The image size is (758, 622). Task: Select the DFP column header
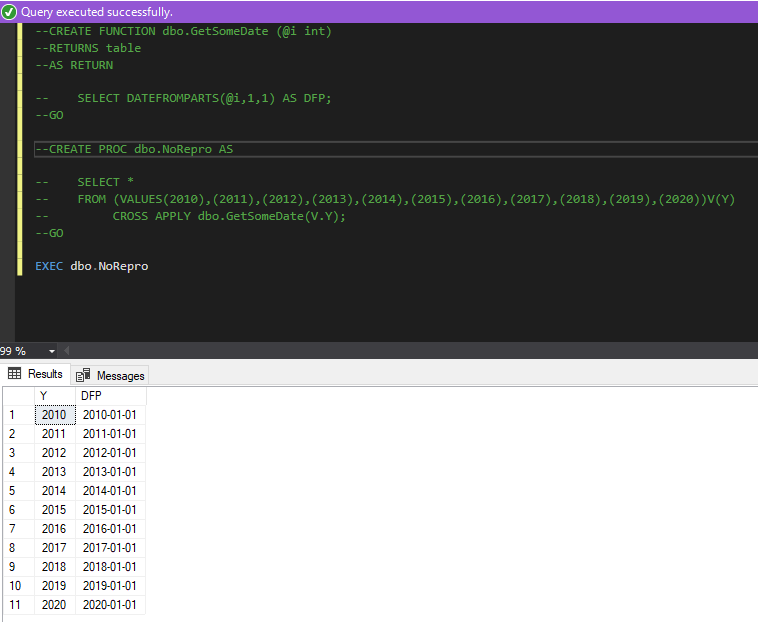click(x=111, y=396)
